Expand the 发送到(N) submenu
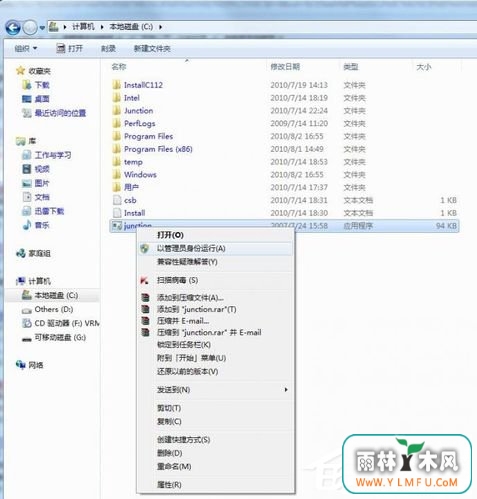Viewport: 477px width, 499px height. tap(215, 389)
